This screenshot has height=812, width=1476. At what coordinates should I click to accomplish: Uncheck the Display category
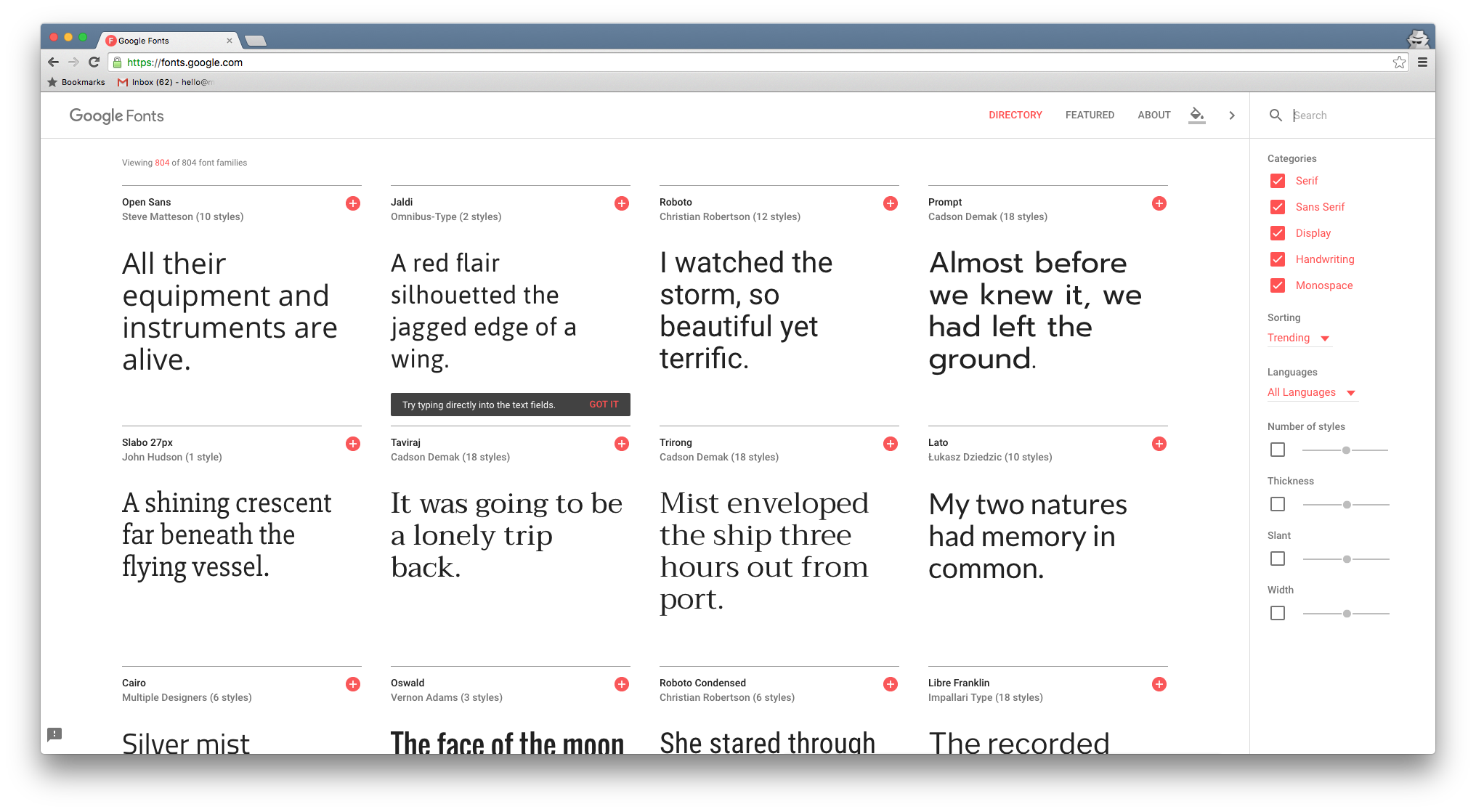click(x=1278, y=233)
